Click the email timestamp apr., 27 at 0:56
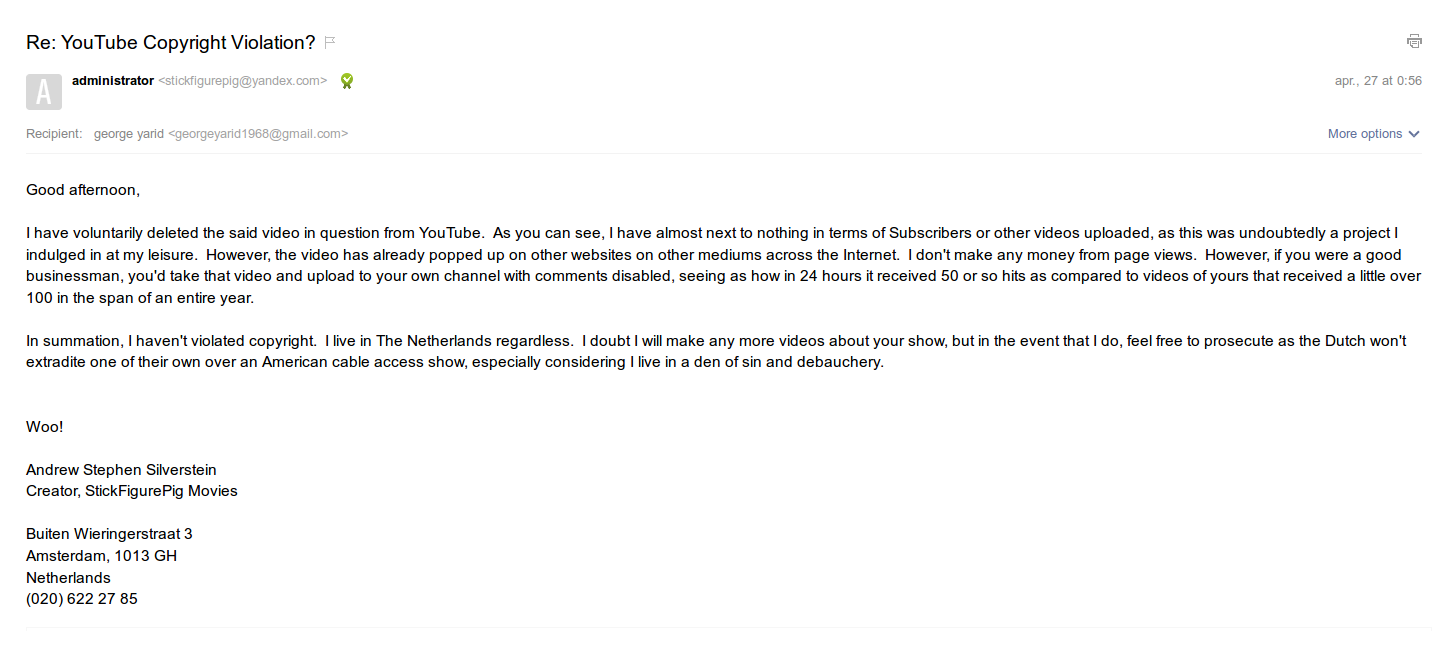Viewport: 1450px width, 650px height. [x=1378, y=81]
